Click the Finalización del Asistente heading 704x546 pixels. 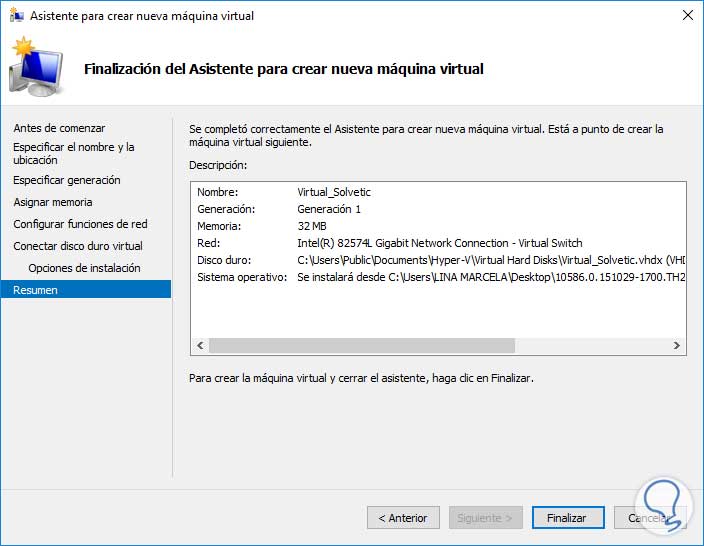tap(284, 69)
